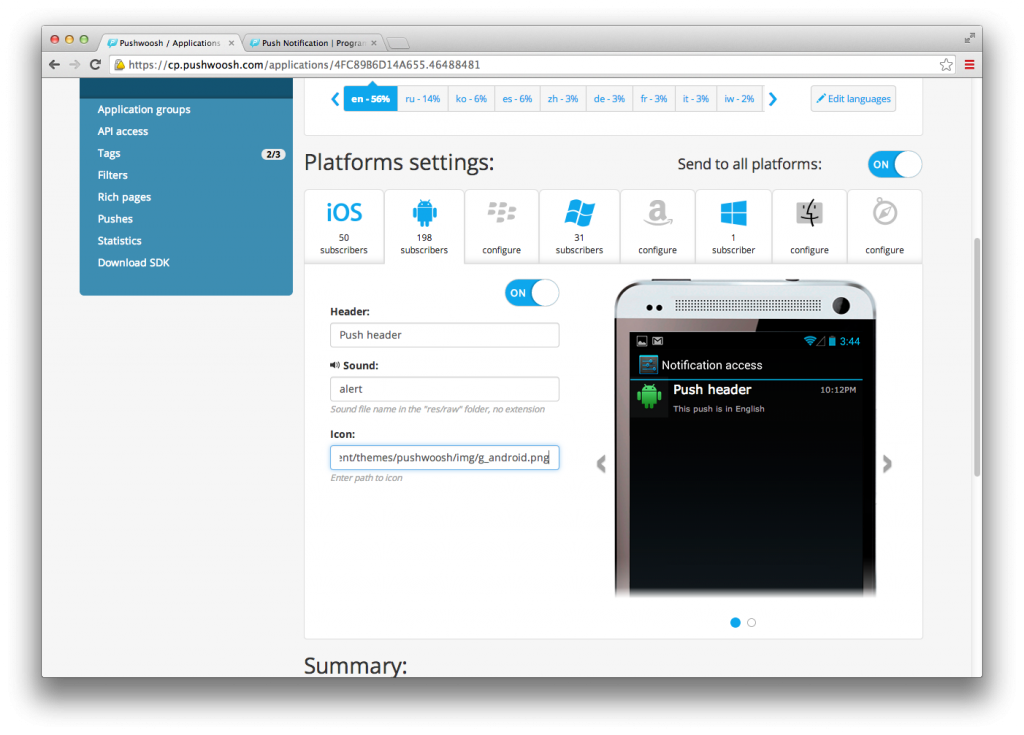Click the Notification access icon in phone preview
Image resolution: width=1024 pixels, height=735 pixels.
648,365
